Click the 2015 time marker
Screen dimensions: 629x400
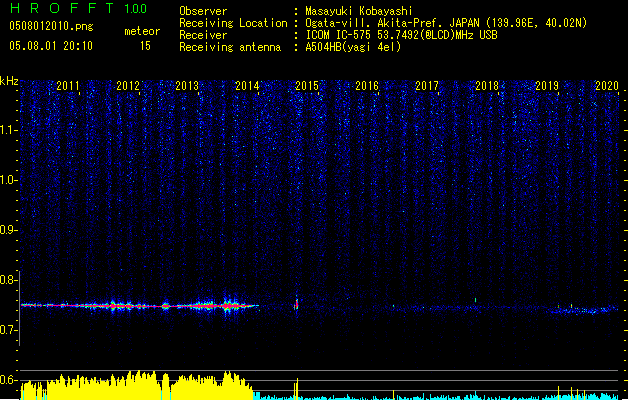coord(307,86)
